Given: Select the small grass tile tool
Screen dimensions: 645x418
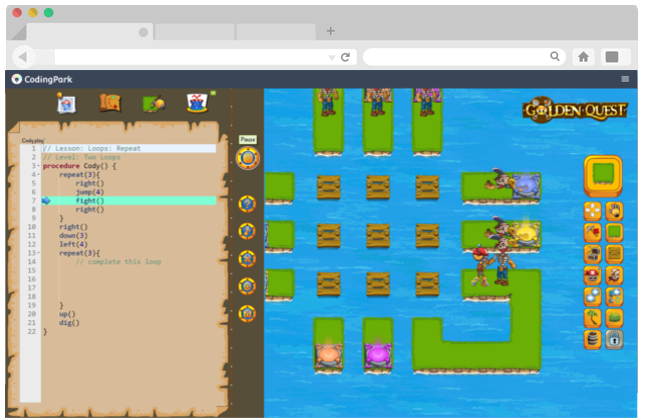Looking at the screenshot, I should point(614,232).
